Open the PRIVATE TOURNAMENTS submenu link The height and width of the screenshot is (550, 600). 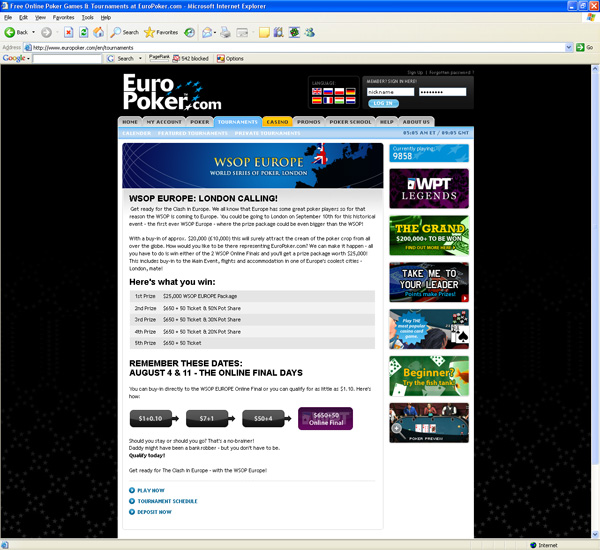[267, 133]
